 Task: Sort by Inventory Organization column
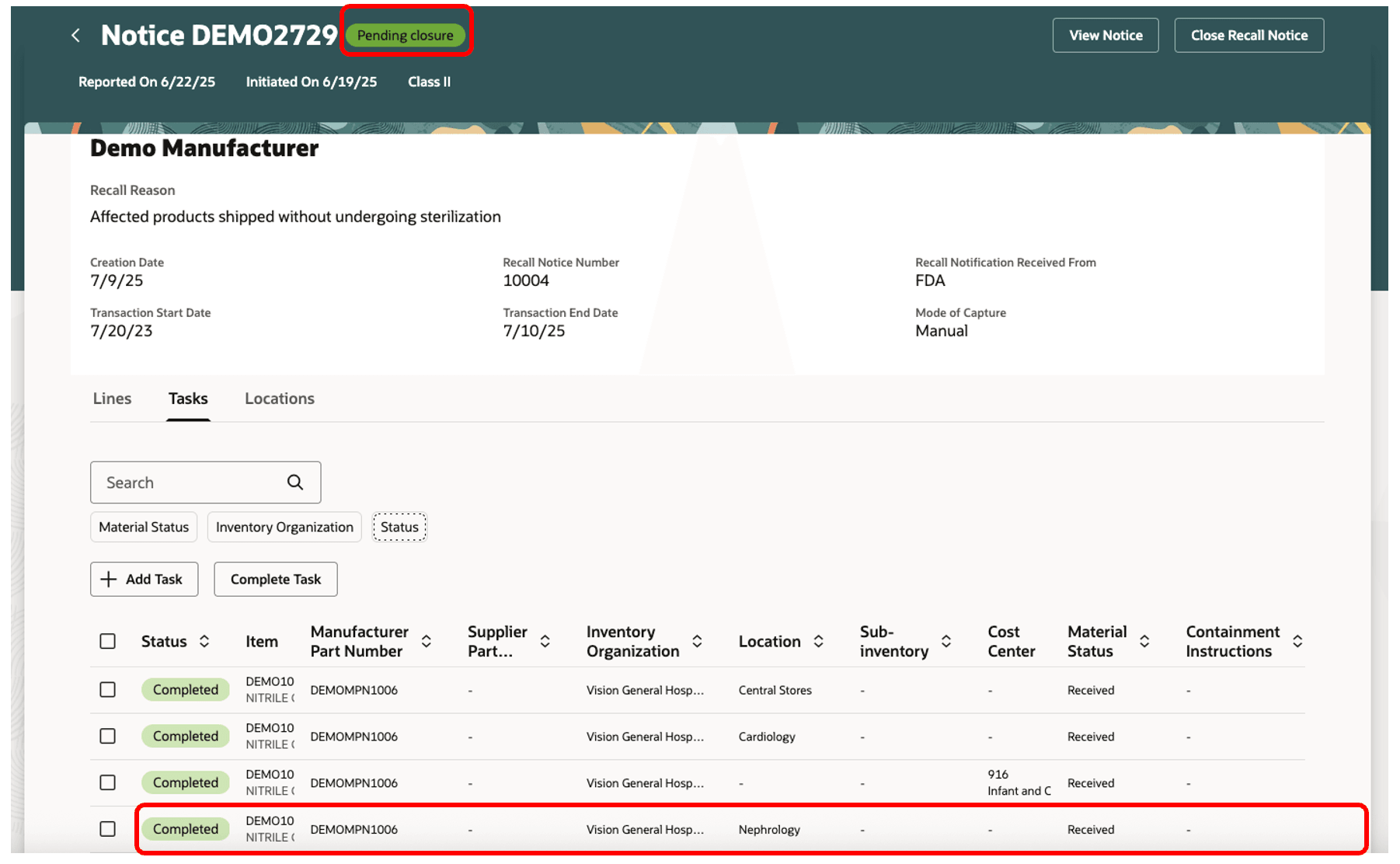coord(698,641)
